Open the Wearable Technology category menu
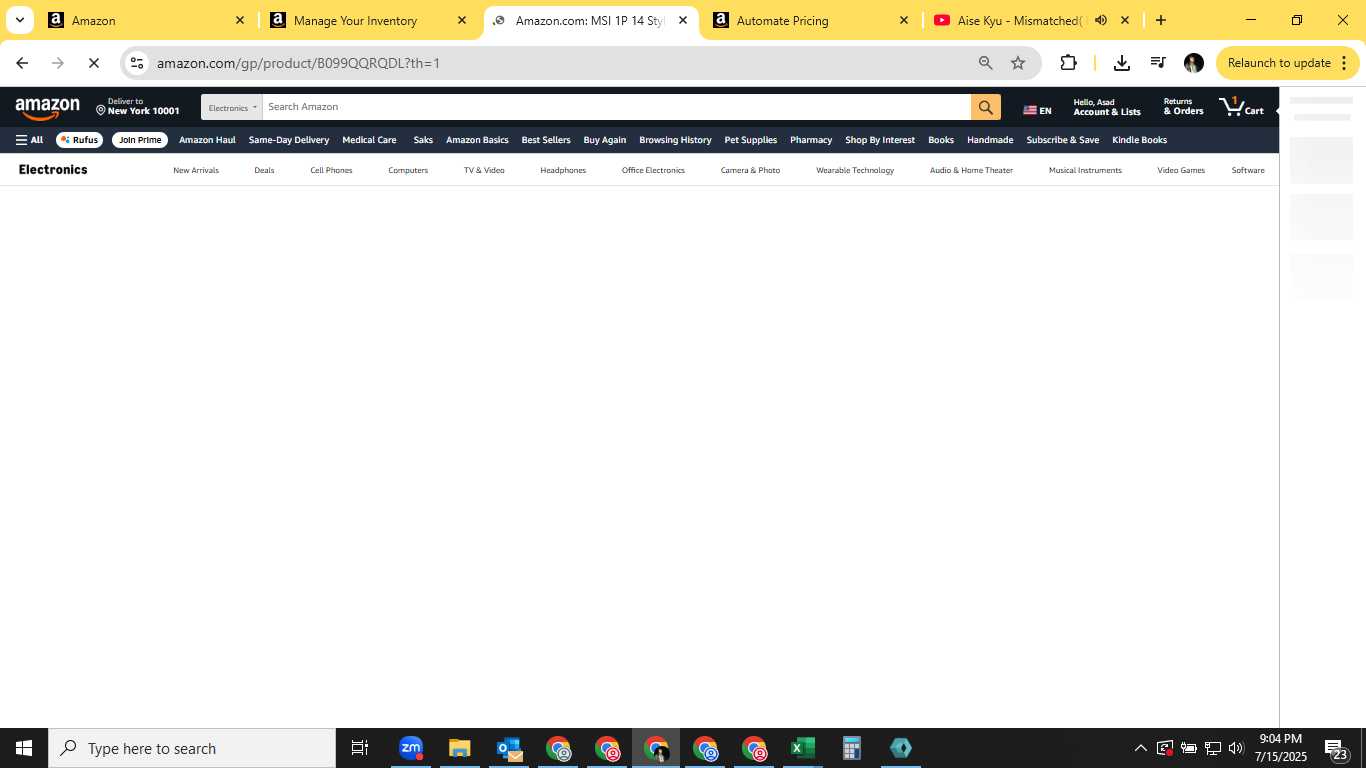The image size is (1366, 768). pyautogui.click(x=855, y=170)
